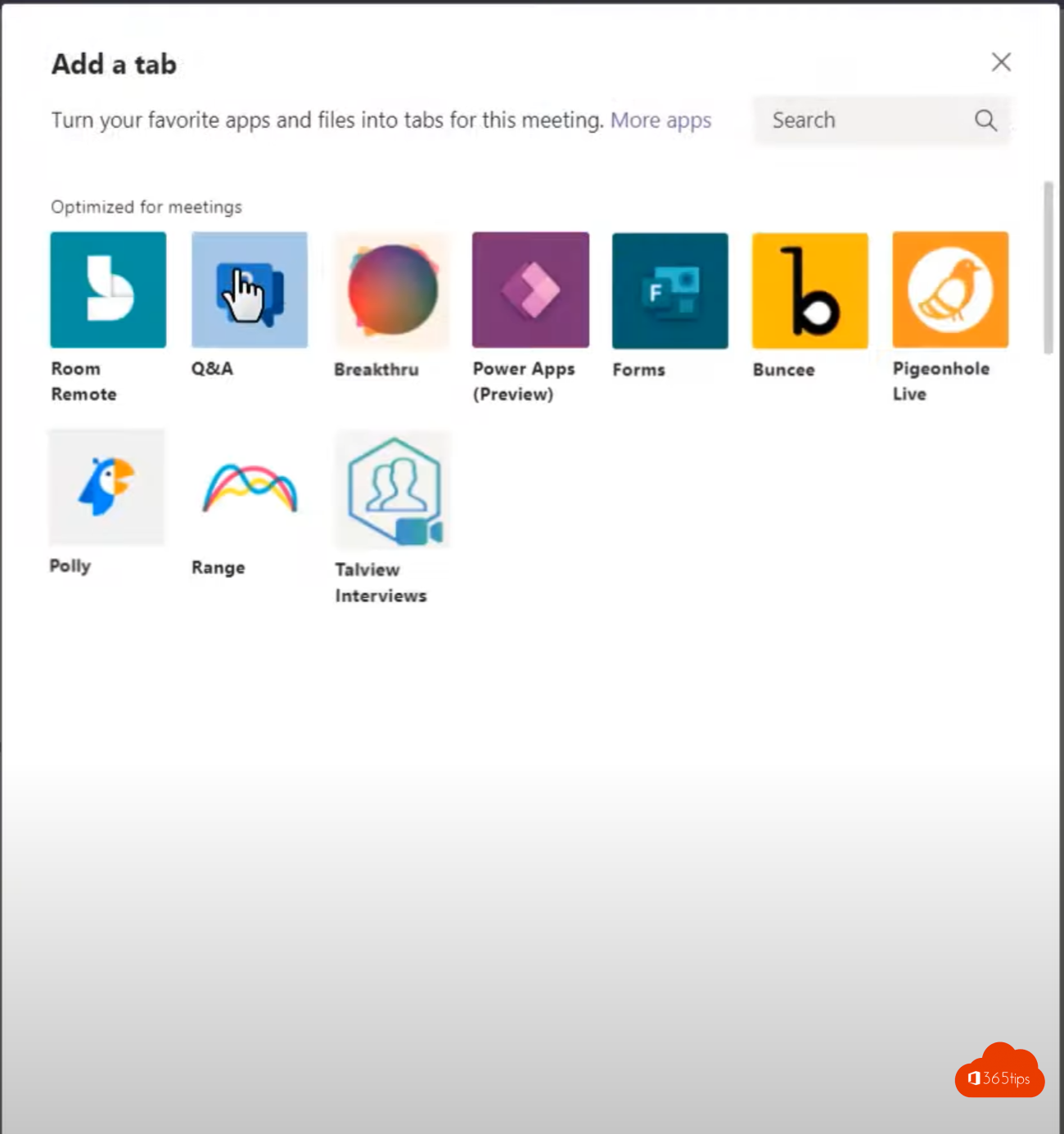Pick the Buncee app icon
Image resolution: width=1064 pixels, height=1134 pixels.
click(810, 290)
